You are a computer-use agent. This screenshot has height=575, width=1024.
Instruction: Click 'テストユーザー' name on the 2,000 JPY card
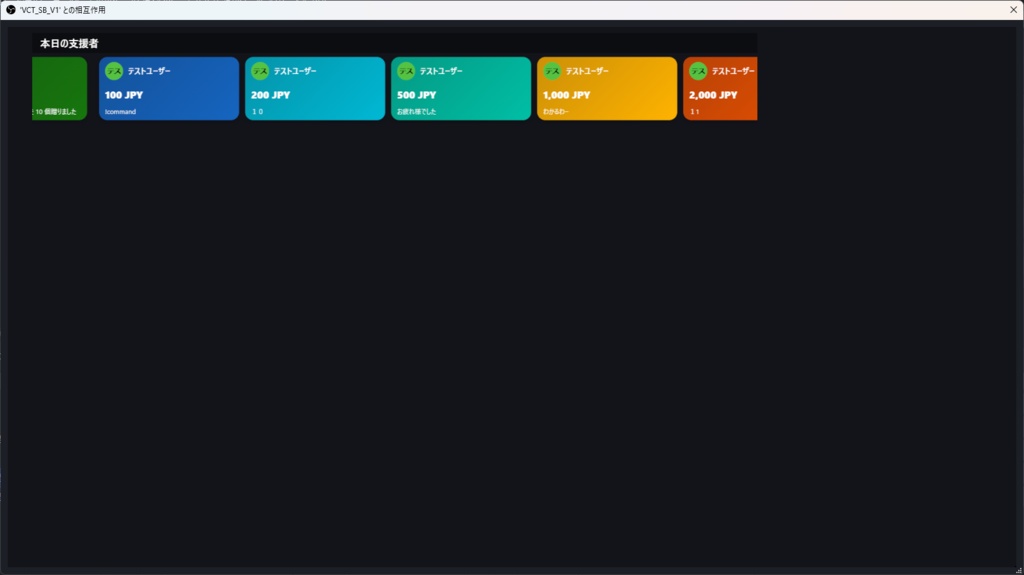coord(733,71)
